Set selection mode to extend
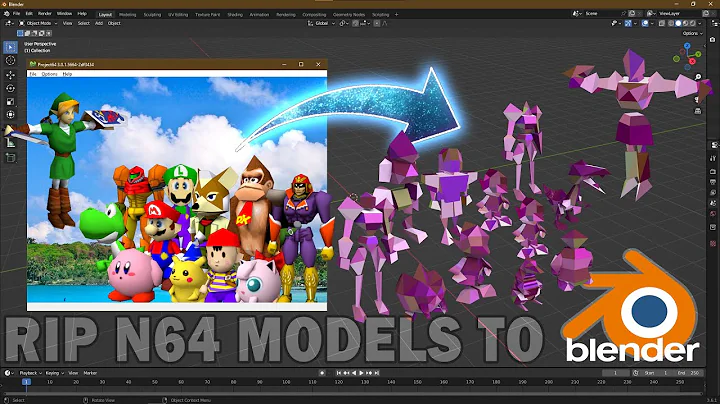The image size is (720, 404). point(27,34)
